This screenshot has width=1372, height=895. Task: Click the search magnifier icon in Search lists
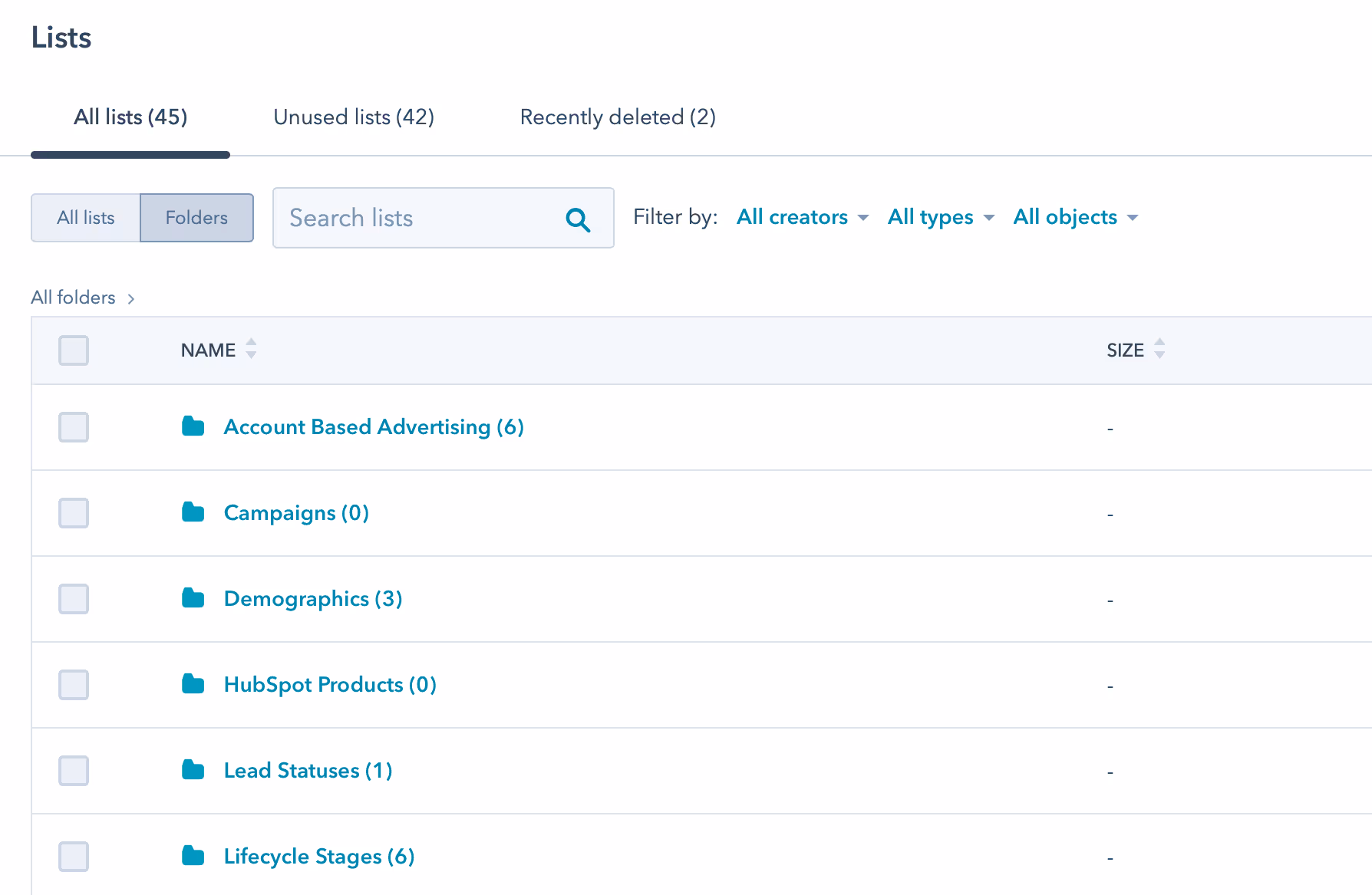(x=578, y=219)
